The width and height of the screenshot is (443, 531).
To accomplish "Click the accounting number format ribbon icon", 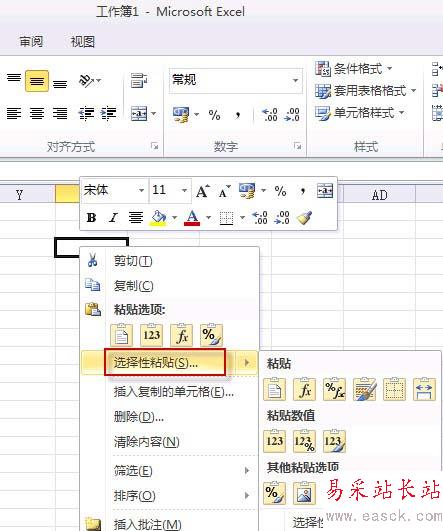I will [x=181, y=114].
